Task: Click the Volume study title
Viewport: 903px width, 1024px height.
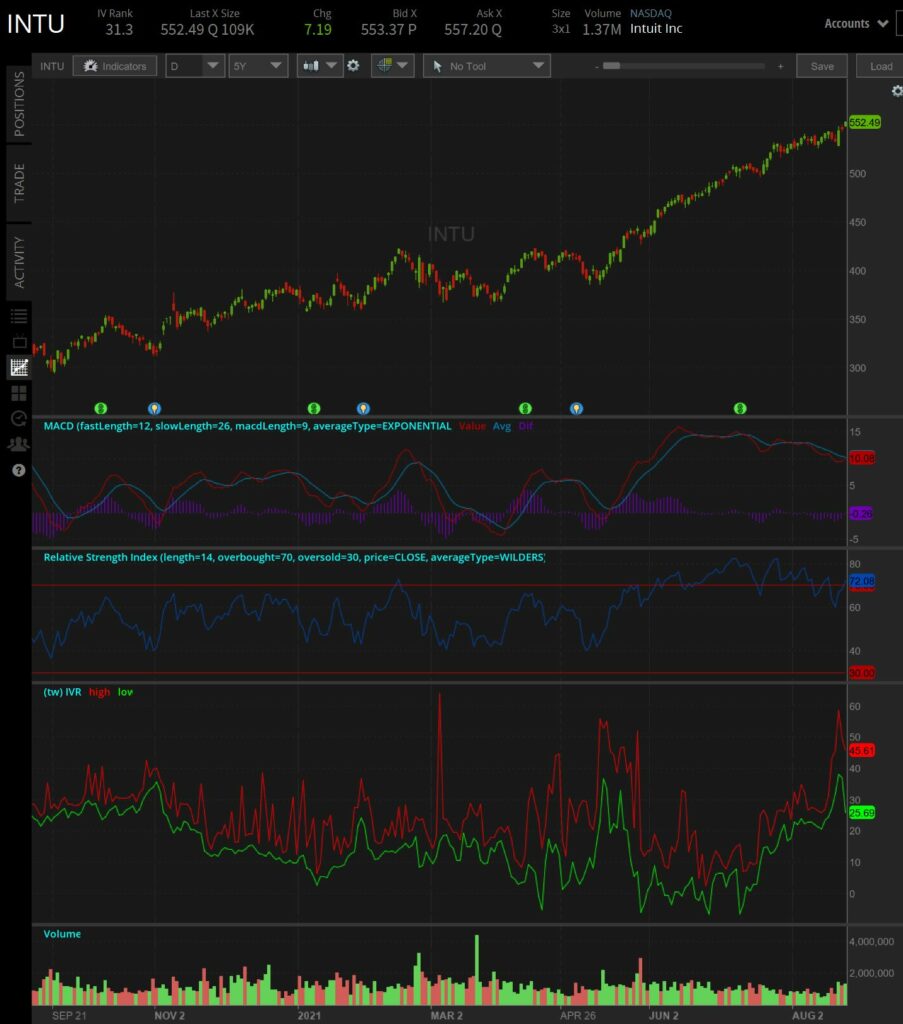Action: [62, 934]
